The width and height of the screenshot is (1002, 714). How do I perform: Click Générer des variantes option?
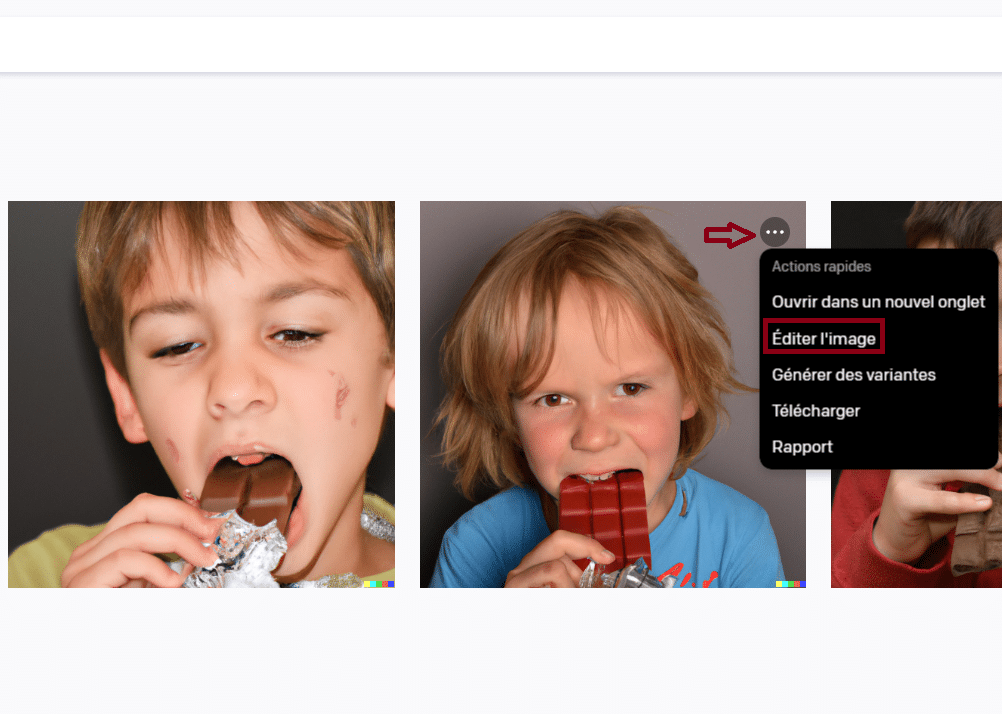pos(853,375)
